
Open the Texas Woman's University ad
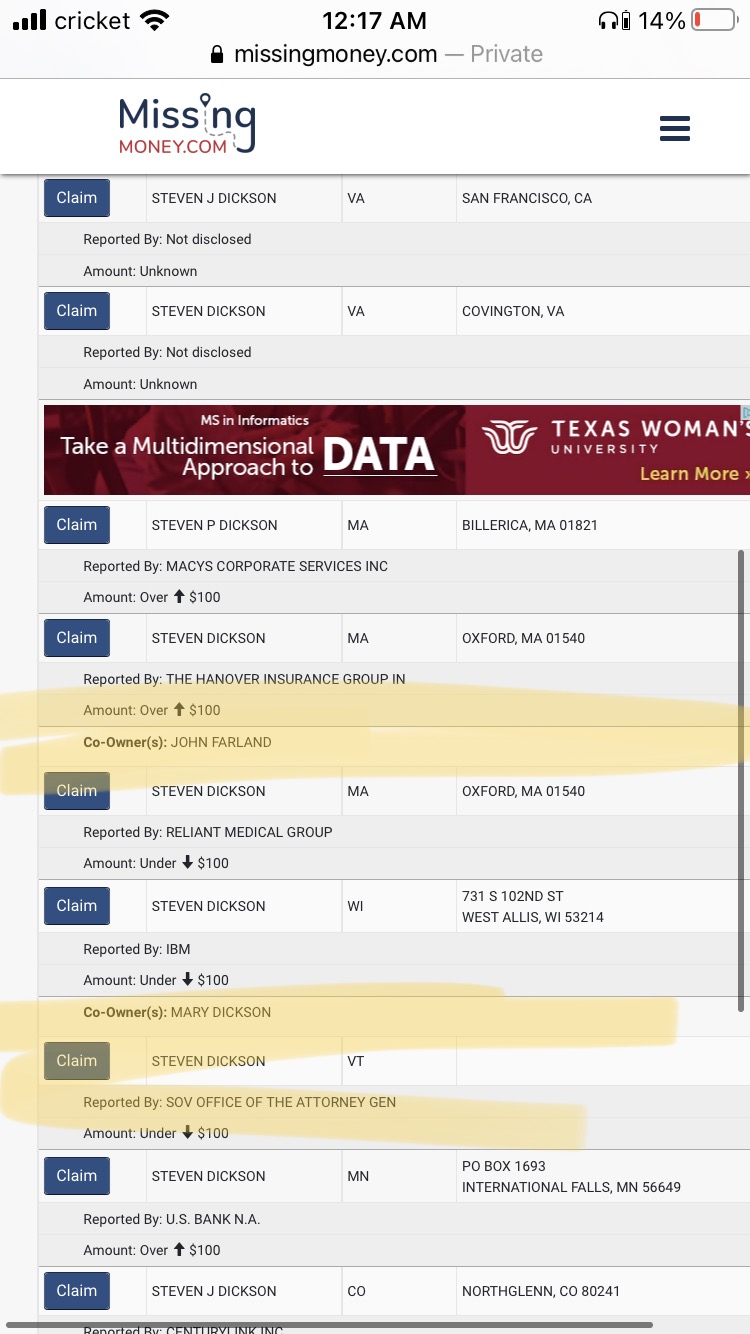coord(396,450)
